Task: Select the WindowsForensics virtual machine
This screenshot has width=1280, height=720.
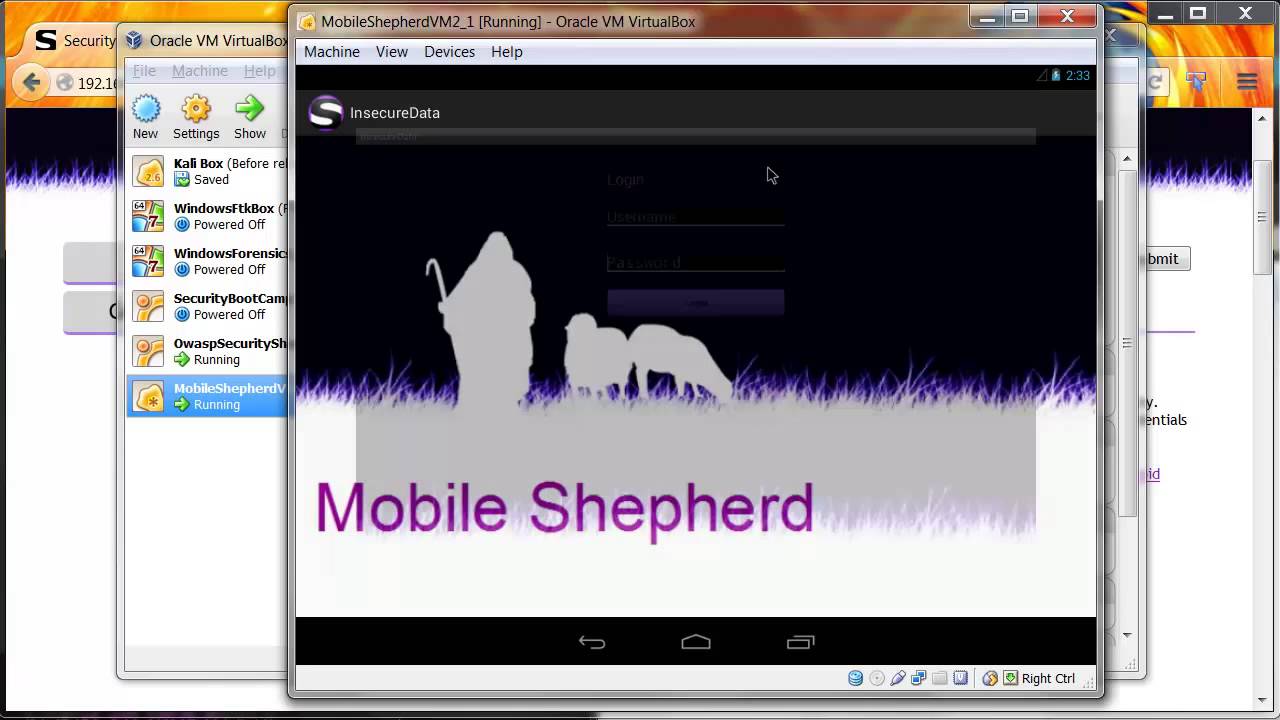Action: click(208, 261)
